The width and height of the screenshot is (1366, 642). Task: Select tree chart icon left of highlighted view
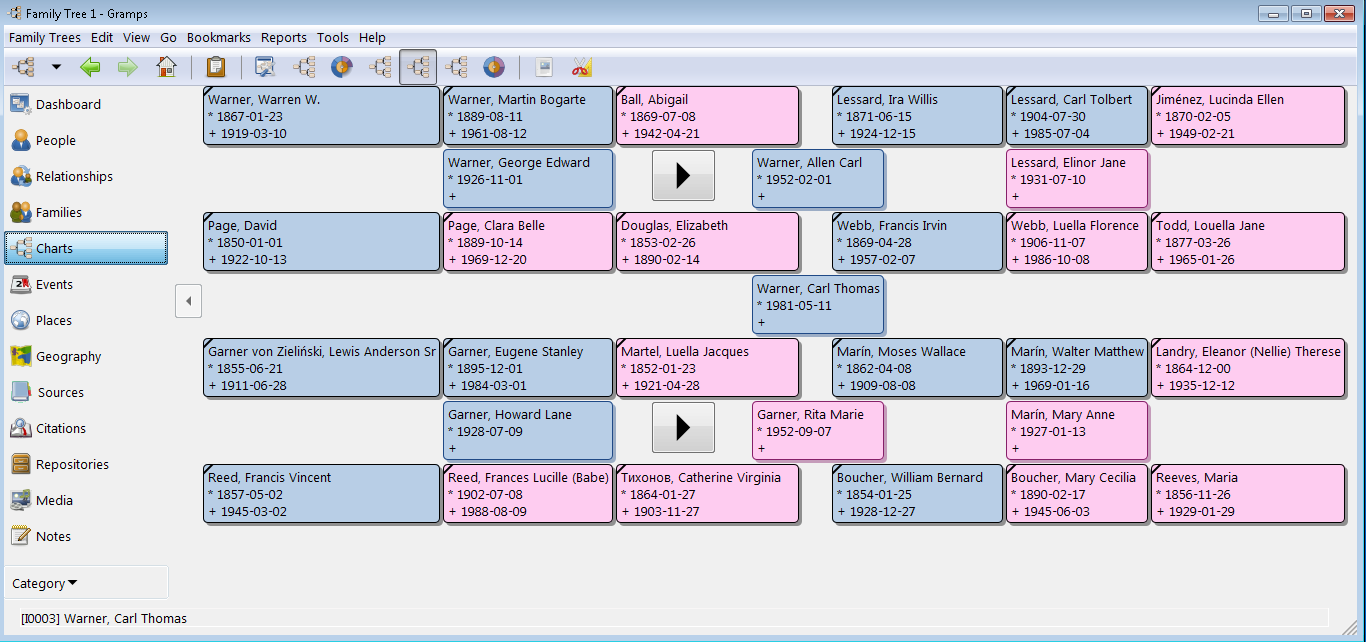(380, 67)
